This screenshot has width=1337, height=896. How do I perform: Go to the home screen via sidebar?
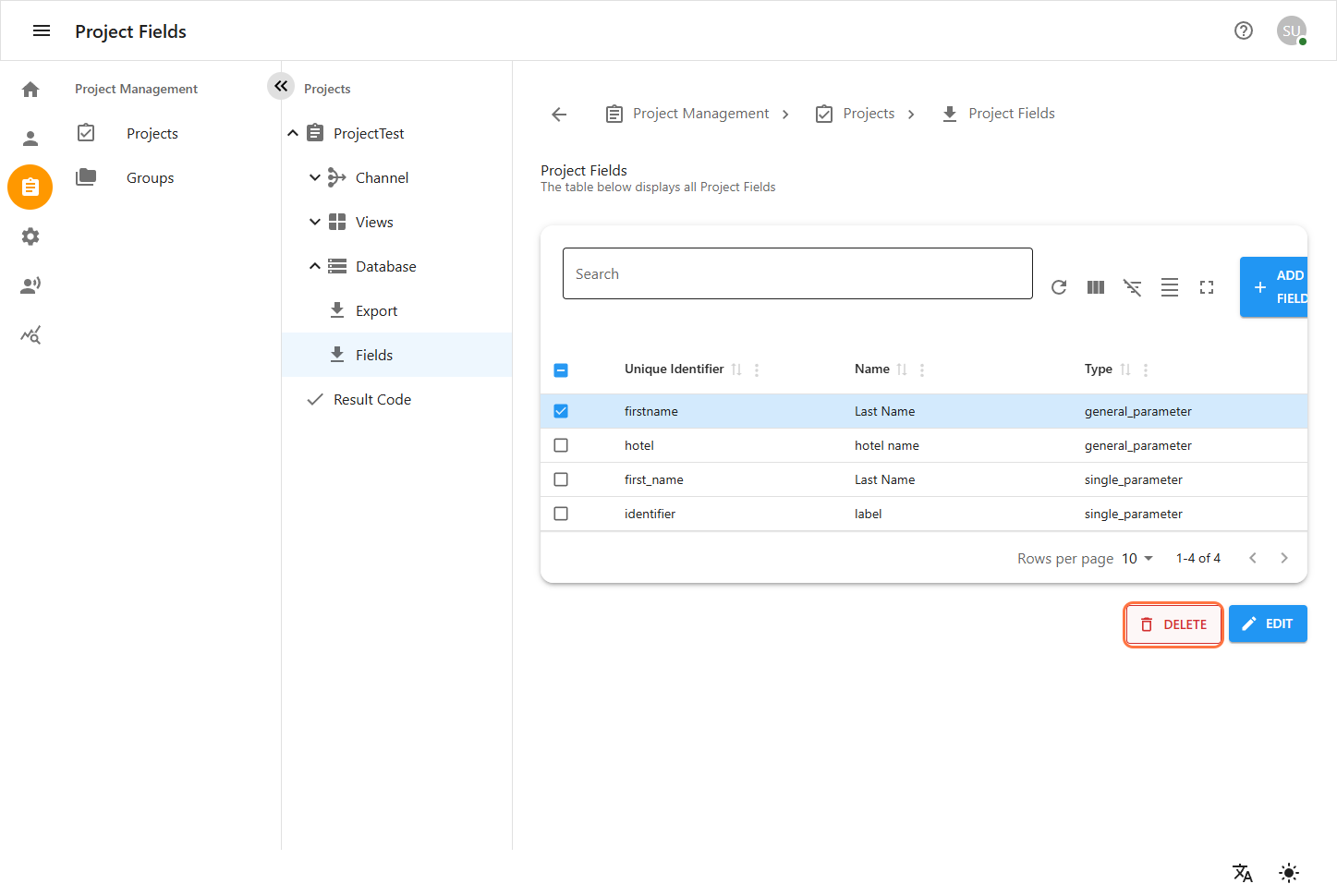point(30,89)
